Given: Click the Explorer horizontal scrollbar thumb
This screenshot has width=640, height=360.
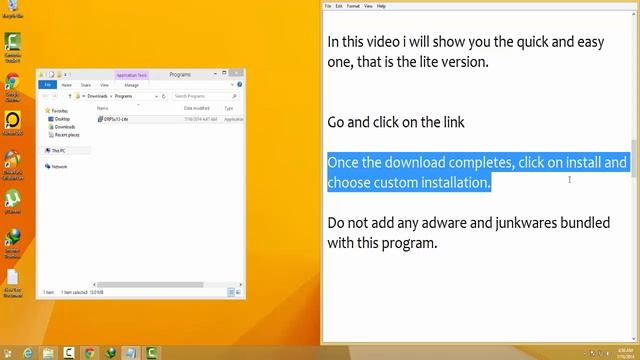Looking at the screenshot, I should tap(150, 284).
